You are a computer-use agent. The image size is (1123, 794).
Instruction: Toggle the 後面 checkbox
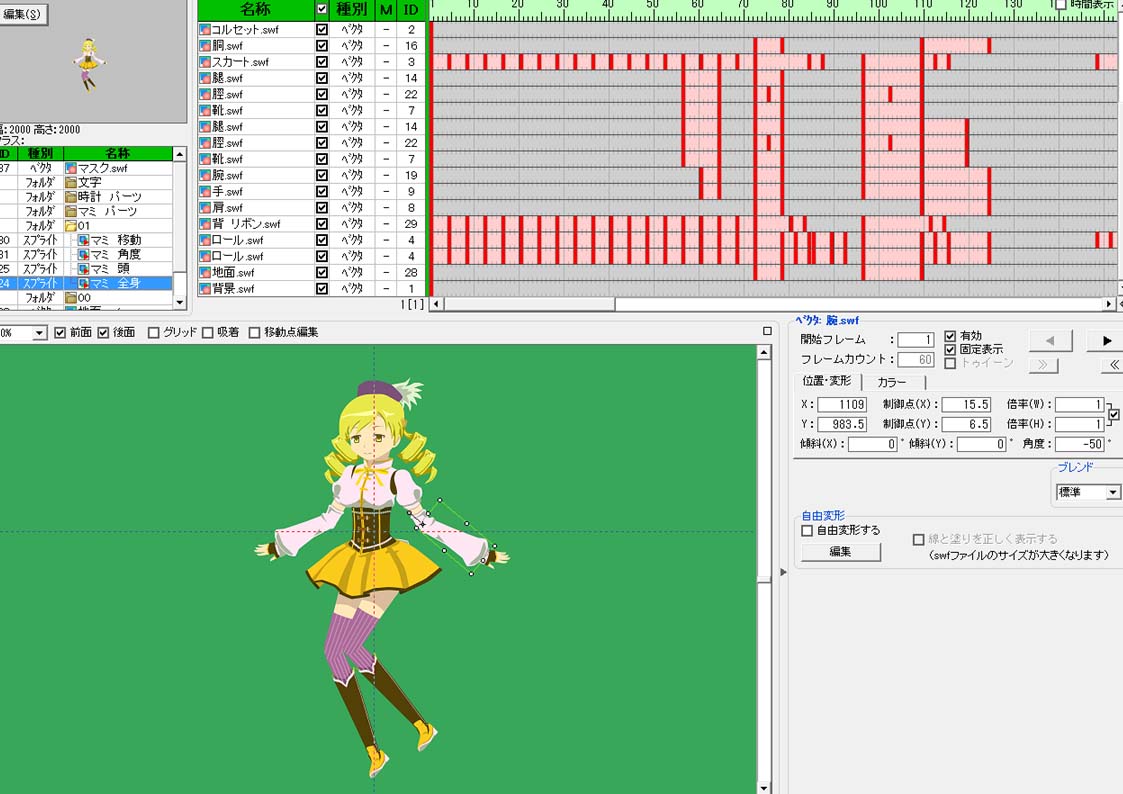103,333
